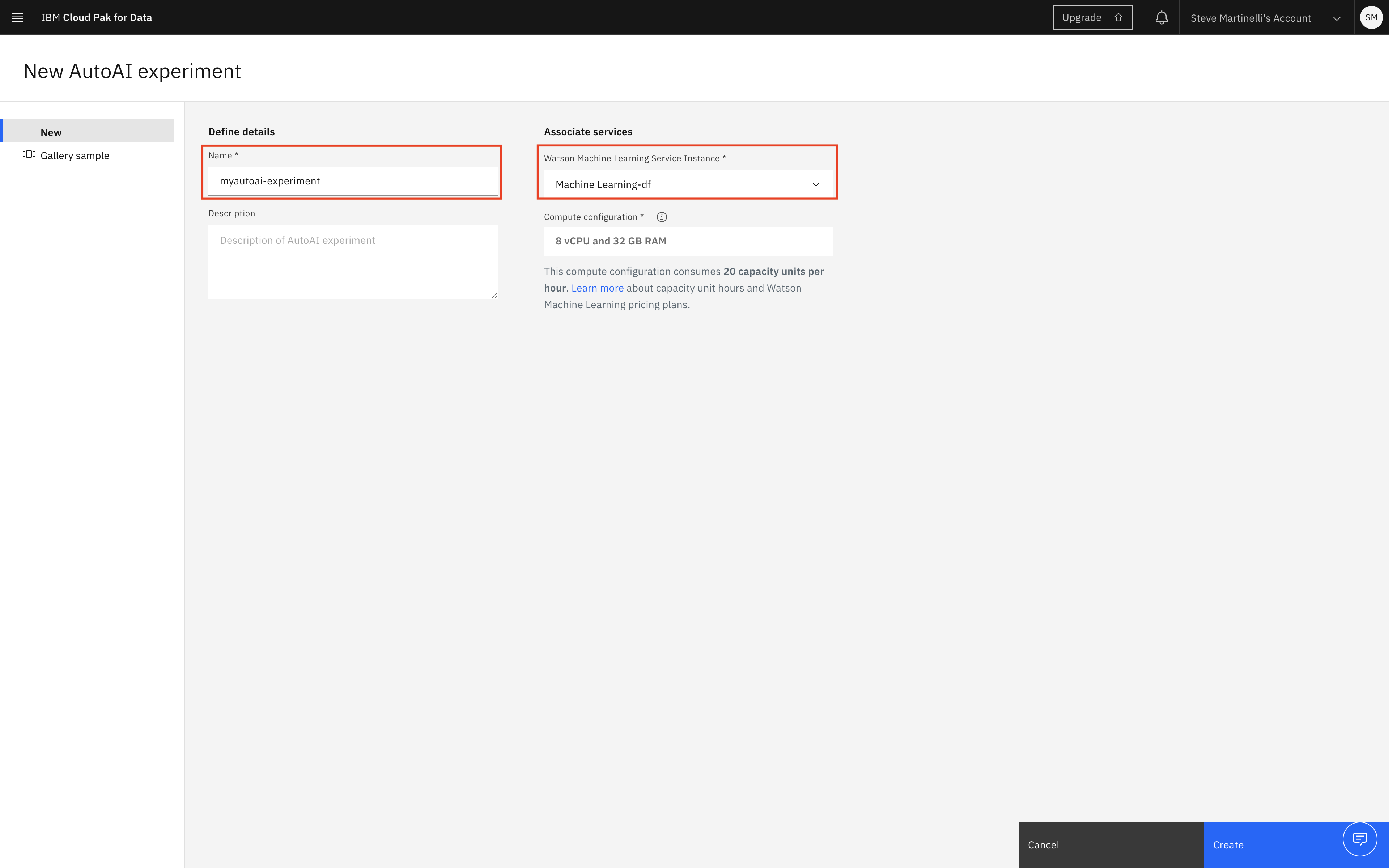
Task: Click the Description text area
Action: click(x=352, y=261)
